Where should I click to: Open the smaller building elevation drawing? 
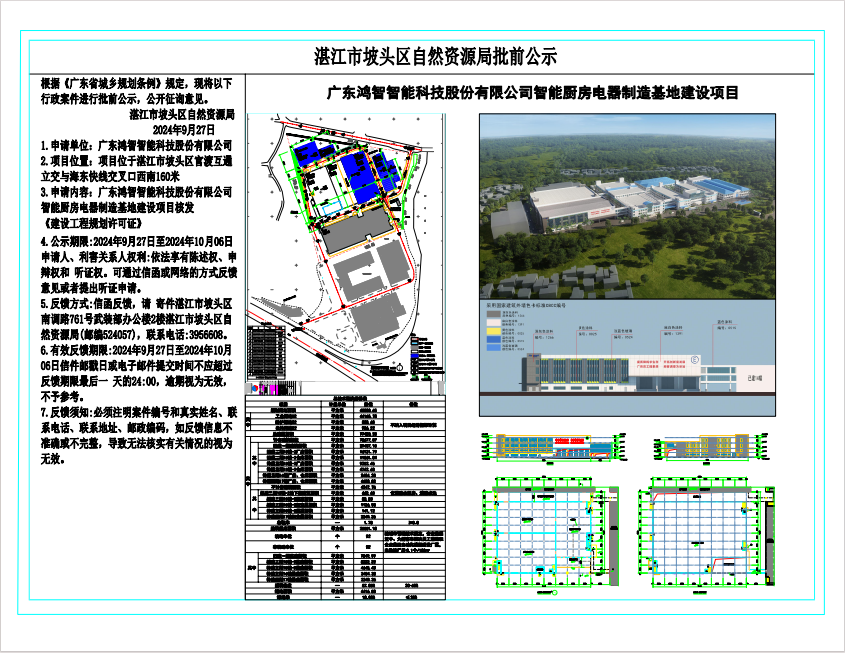(710, 447)
